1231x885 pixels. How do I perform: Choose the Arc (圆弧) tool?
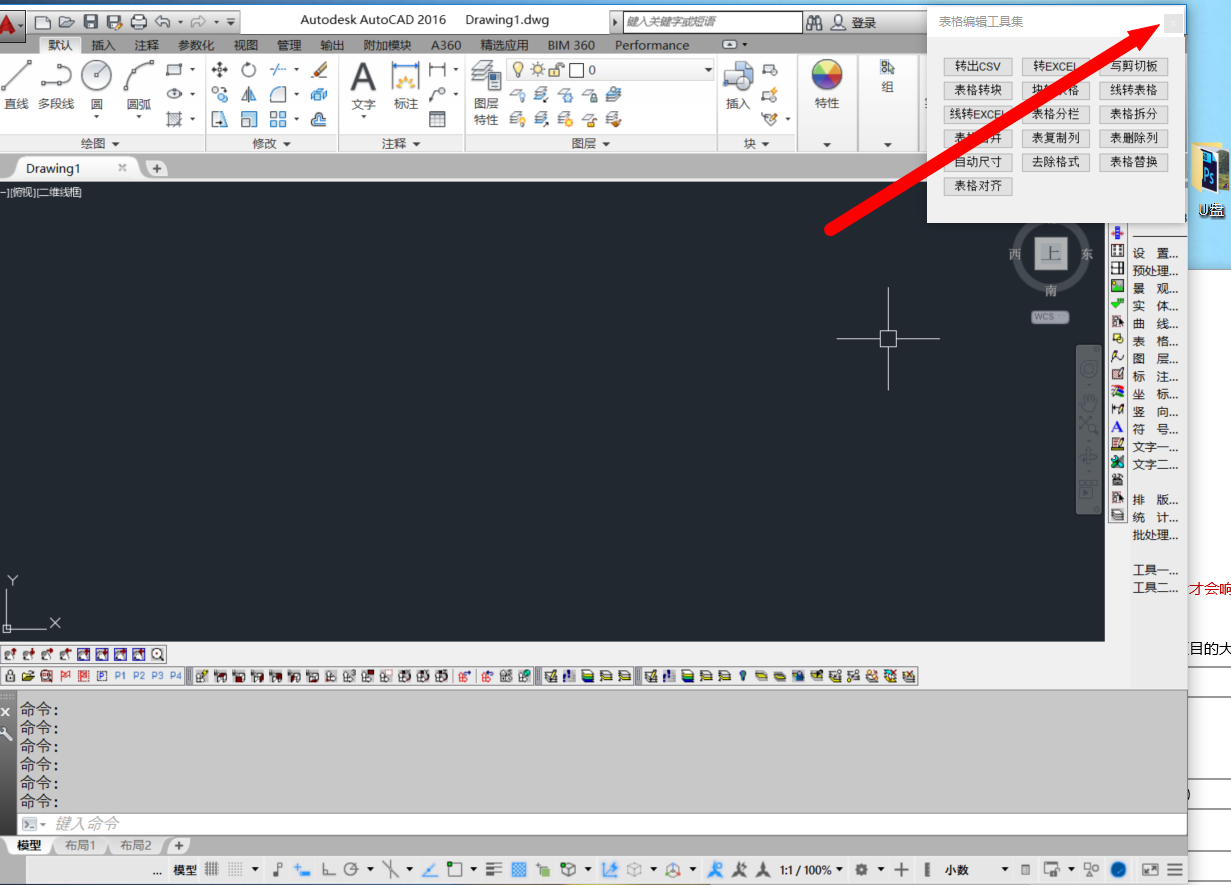[139, 84]
